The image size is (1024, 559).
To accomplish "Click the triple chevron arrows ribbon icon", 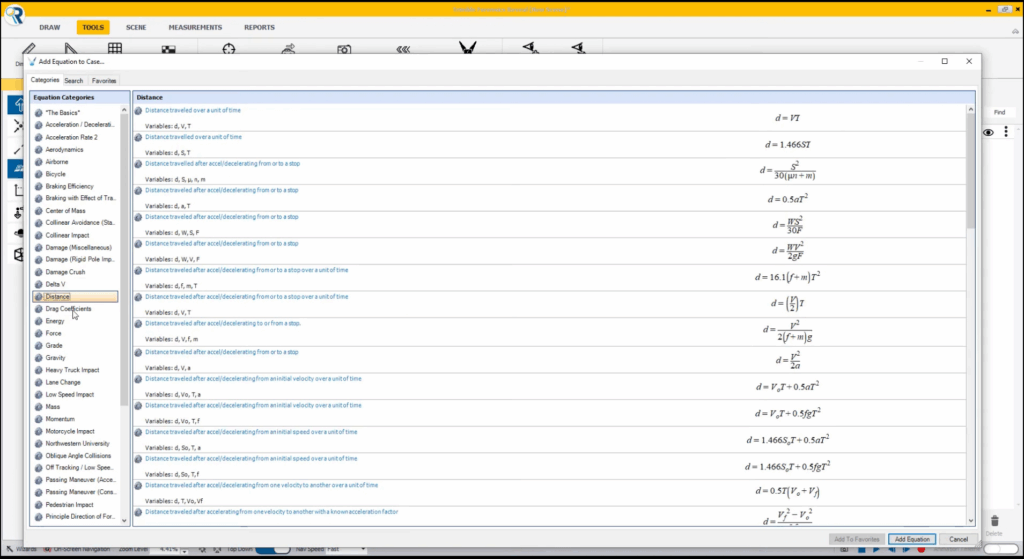I will coord(403,48).
